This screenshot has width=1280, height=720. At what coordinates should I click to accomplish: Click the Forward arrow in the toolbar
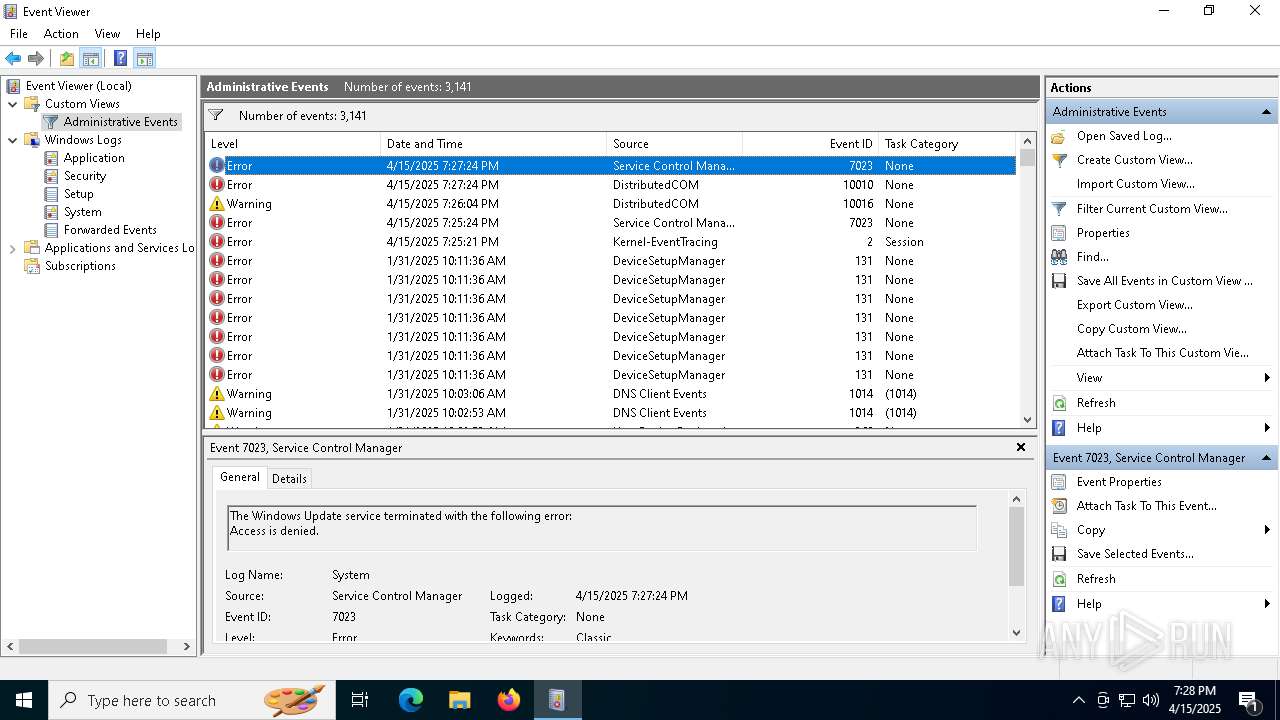click(36, 58)
